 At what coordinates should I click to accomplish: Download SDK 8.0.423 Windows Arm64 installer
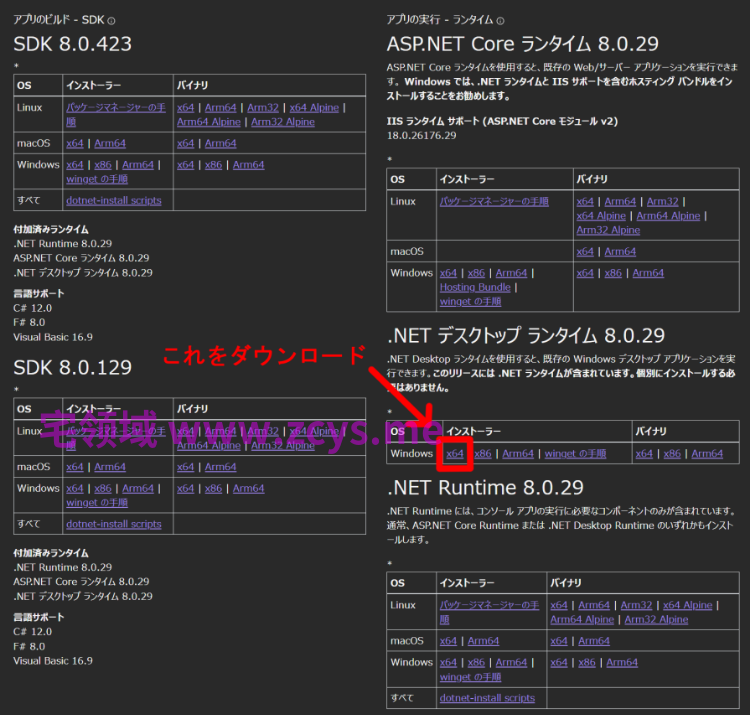click(x=138, y=165)
